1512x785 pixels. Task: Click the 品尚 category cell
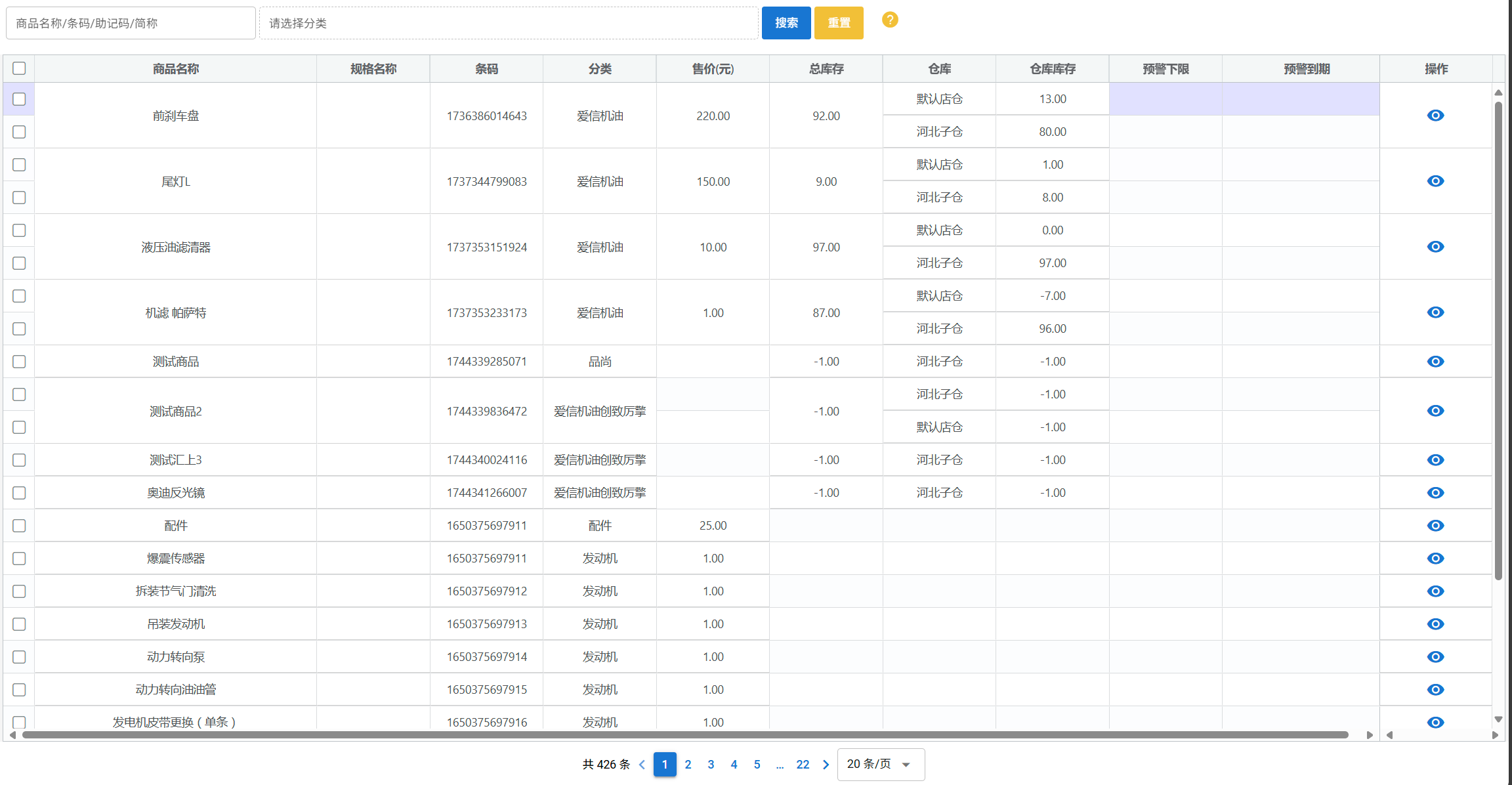(600, 362)
